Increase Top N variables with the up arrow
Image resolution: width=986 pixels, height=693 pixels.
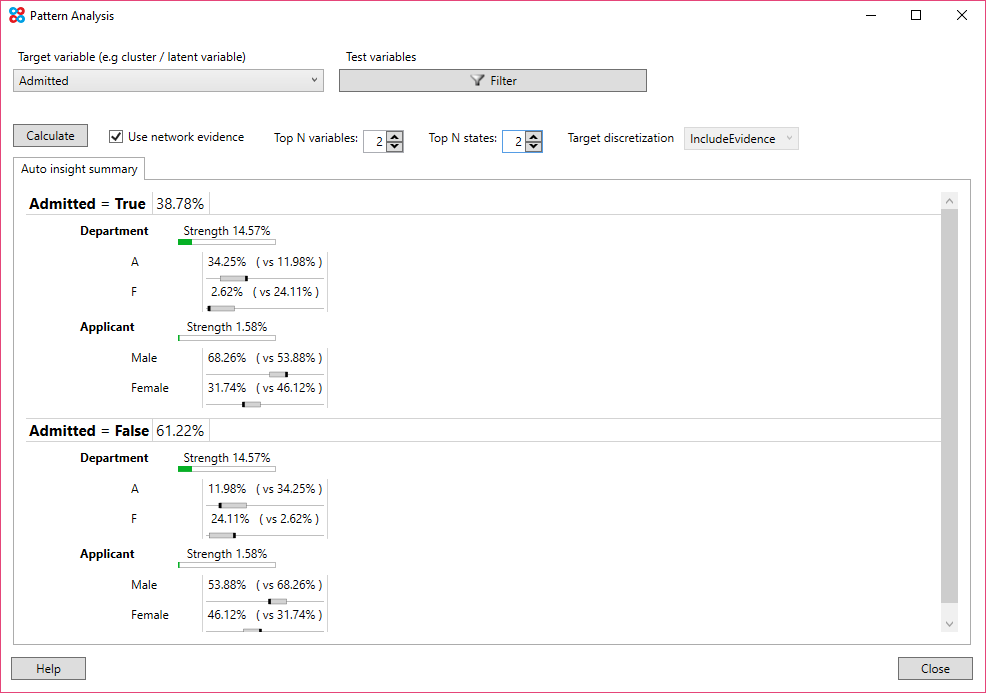click(396, 136)
